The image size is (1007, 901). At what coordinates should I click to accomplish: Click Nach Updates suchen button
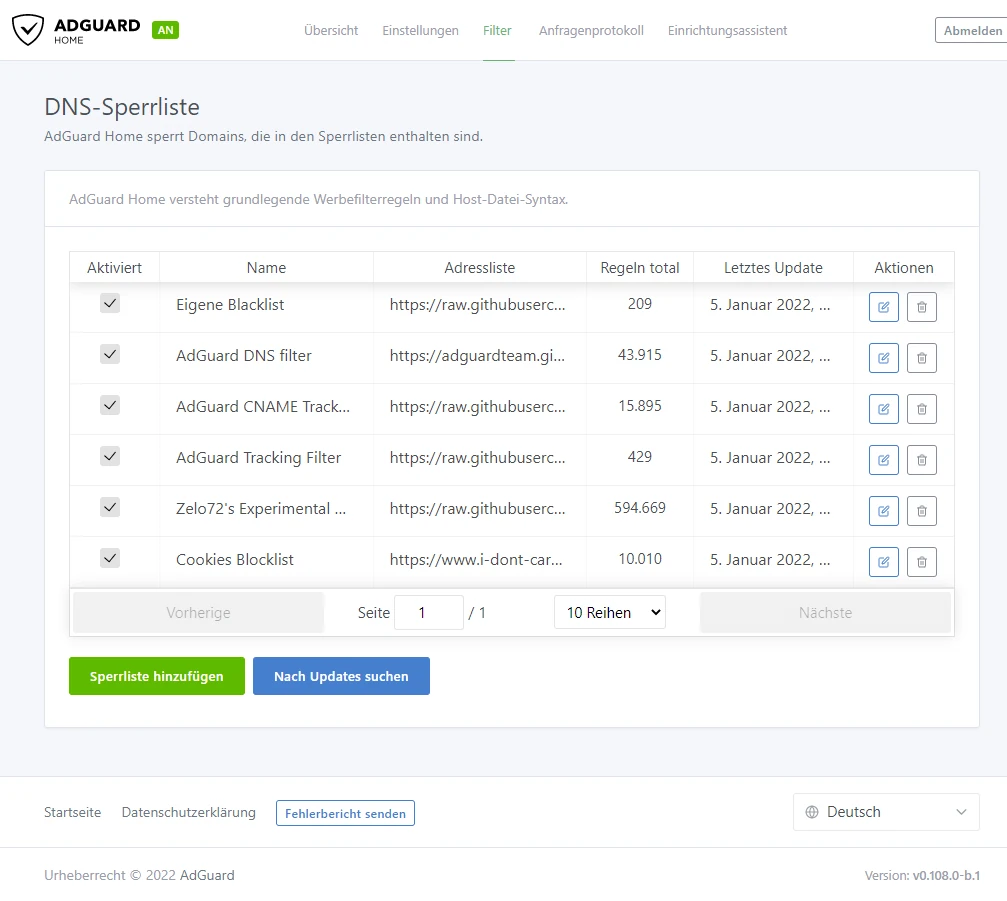pyautogui.click(x=341, y=676)
